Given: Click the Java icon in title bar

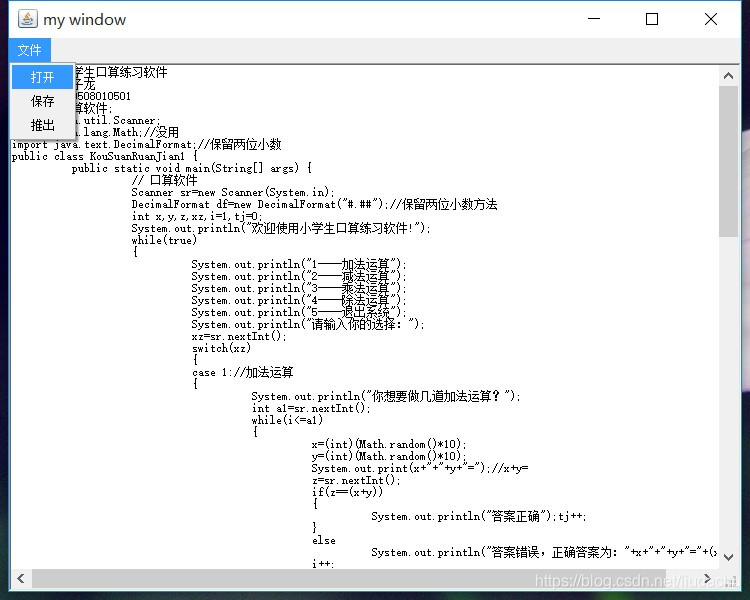Looking at the screenshot, I should [x=27, y=19].
